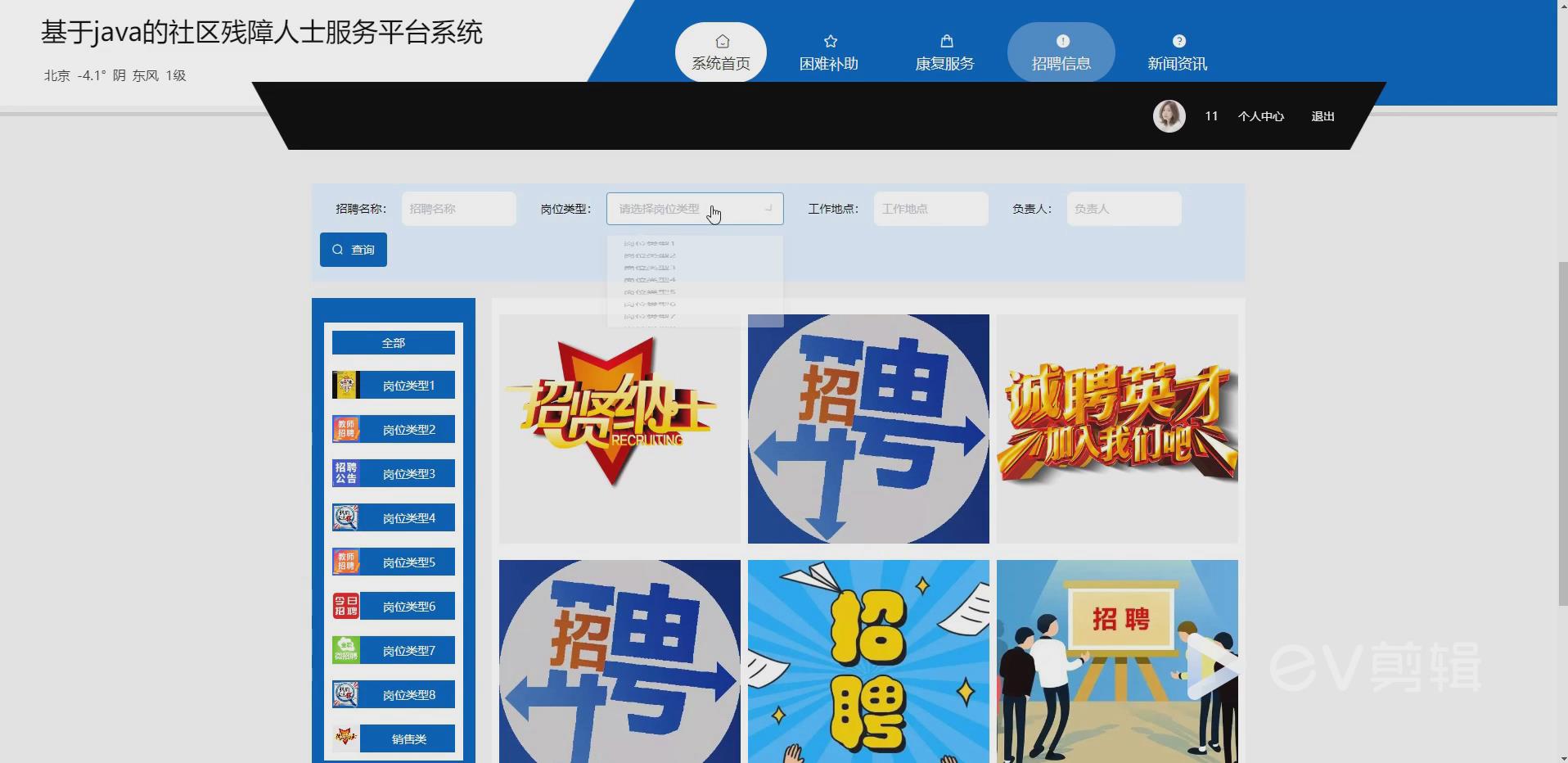Image resolution: width=1568 pixels, height=763 pixels.
Task: Click the 今日招聘 icon beside 岗位类型6
Action: coord(345,606)
